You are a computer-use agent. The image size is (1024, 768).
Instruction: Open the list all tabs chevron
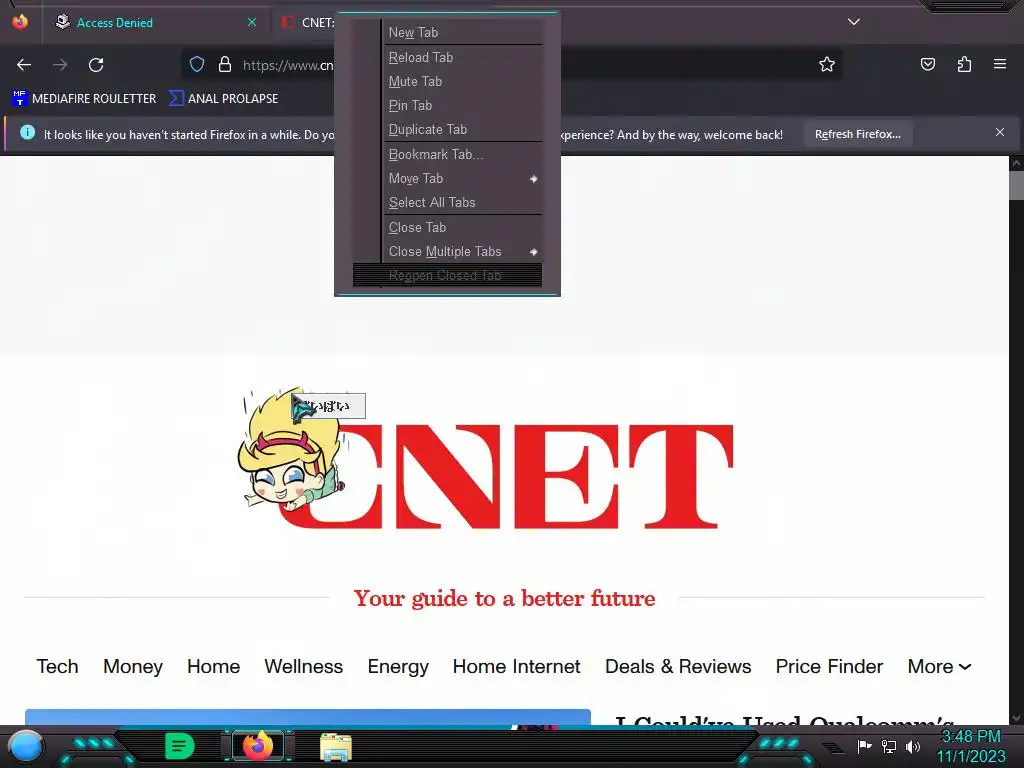pos(854,22)
